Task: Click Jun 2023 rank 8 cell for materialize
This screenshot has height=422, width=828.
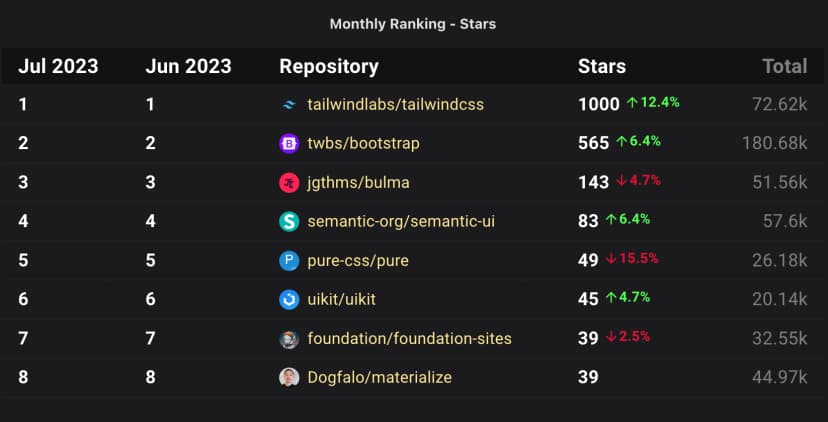Action: pos(150,377)
